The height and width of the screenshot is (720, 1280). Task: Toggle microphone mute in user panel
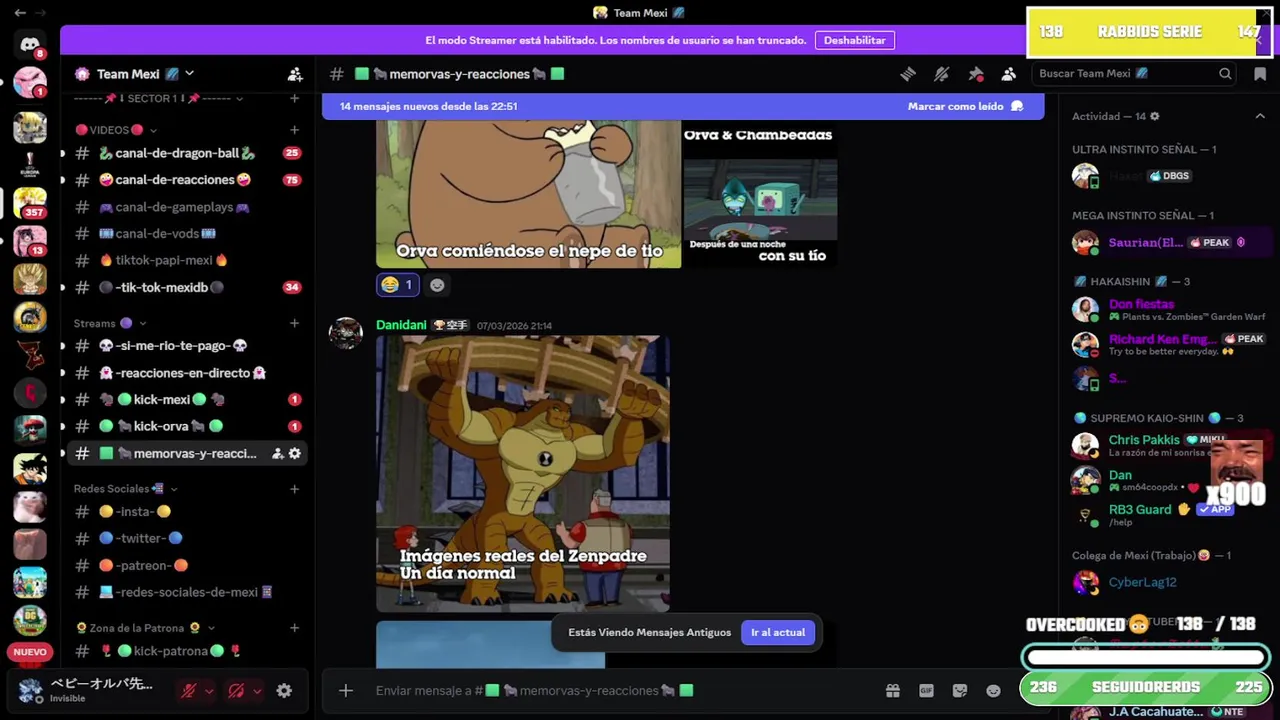188,690
